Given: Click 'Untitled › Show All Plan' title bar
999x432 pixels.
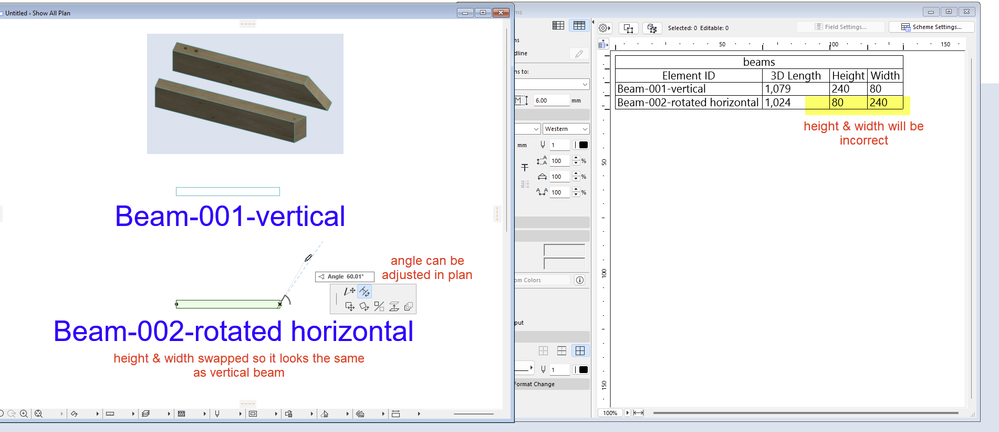Looking at the screenshot, I should click(x=38, y=13).
